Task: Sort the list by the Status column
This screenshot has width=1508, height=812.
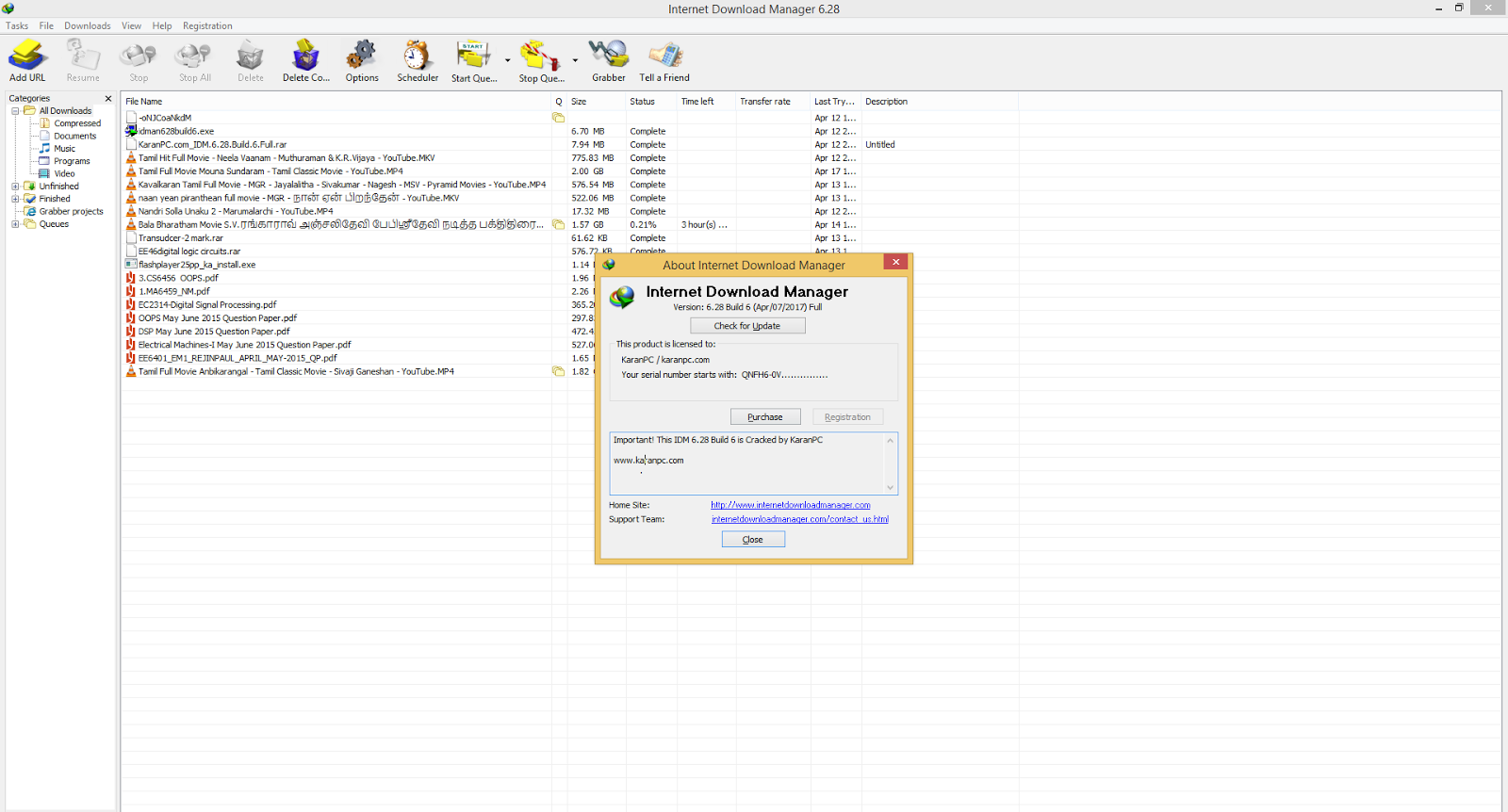Action: [x=651, y=102]
